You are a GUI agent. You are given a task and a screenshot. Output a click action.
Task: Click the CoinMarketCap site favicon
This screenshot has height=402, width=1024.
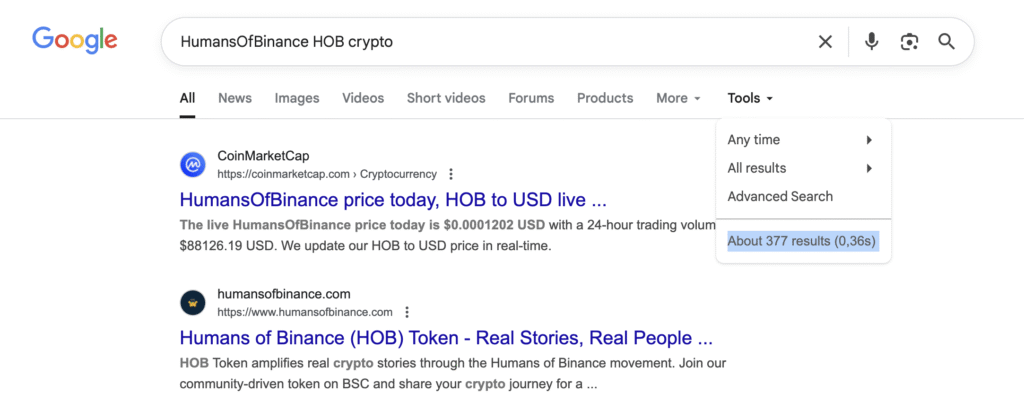193,164
